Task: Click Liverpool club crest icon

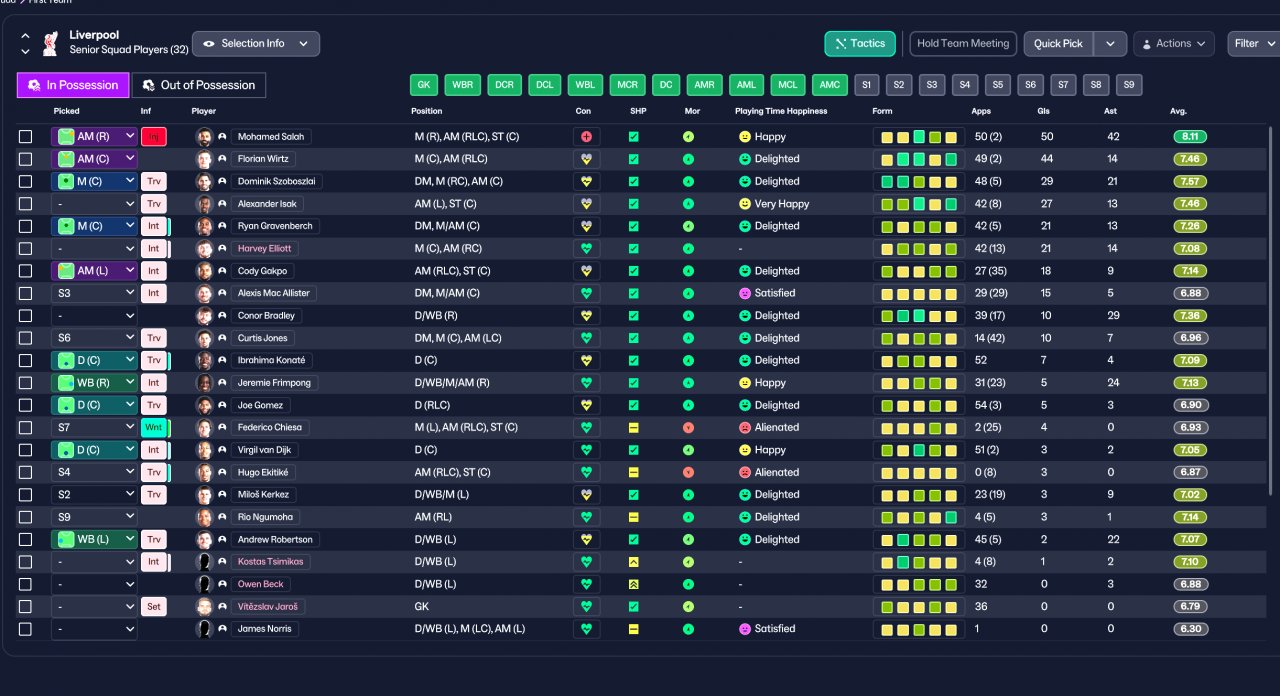Action: 50,43
